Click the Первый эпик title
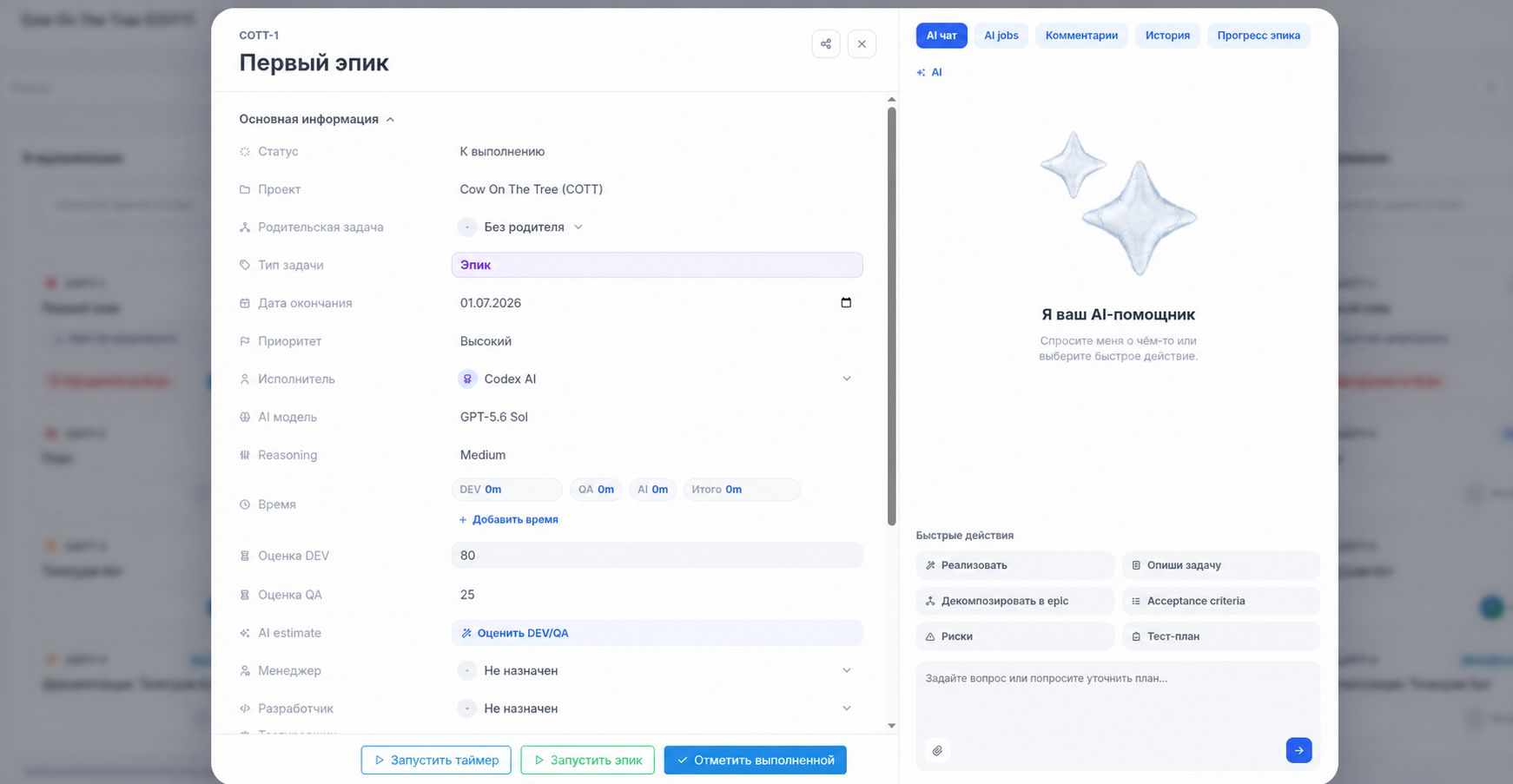The width and height of the screenshot is (1513, 784). (x=314, y=63)
